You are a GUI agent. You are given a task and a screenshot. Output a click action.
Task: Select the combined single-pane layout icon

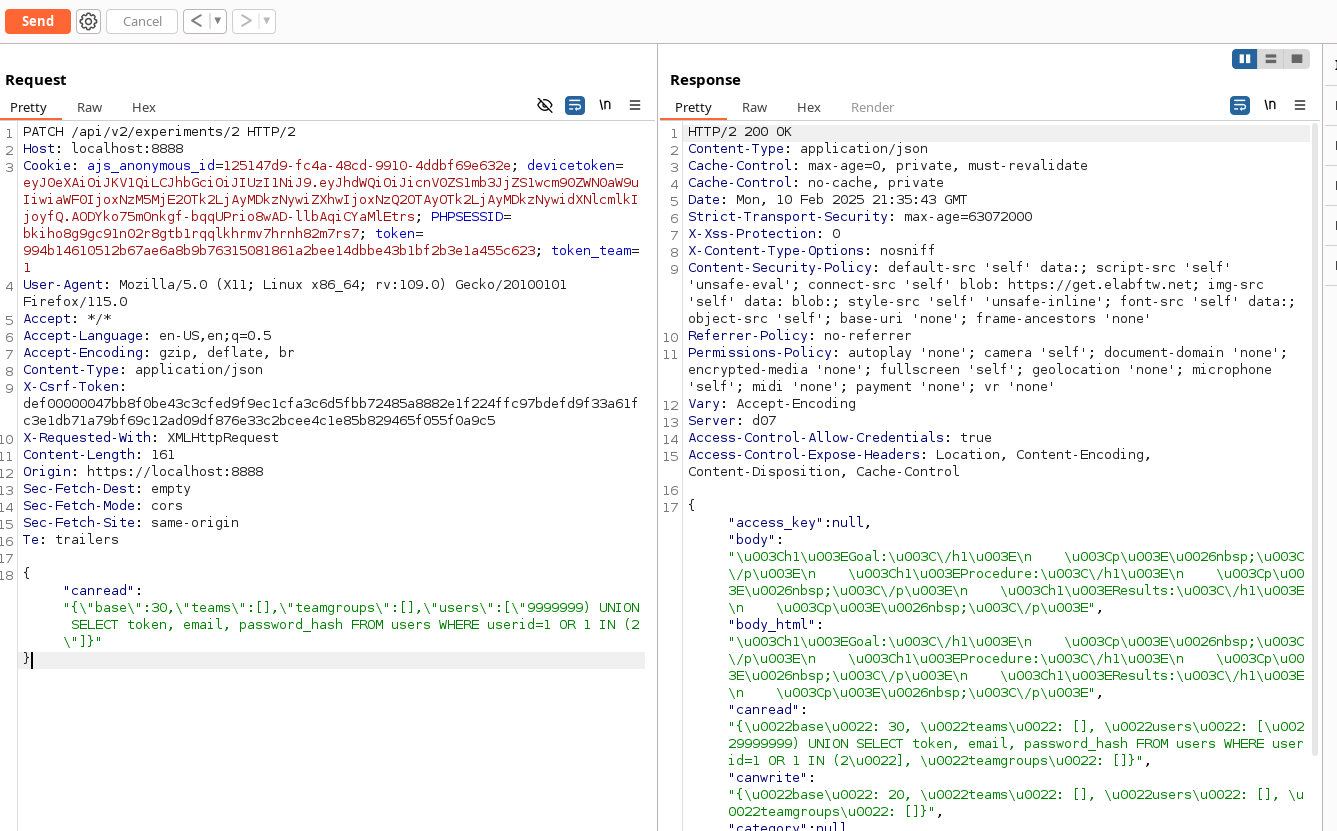point(1297,59)
